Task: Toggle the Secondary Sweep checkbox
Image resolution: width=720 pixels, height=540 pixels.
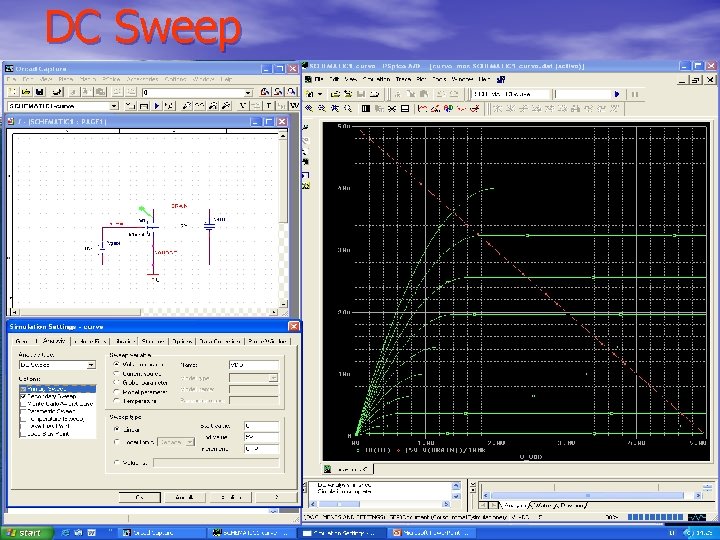Action: click(24, 396)
